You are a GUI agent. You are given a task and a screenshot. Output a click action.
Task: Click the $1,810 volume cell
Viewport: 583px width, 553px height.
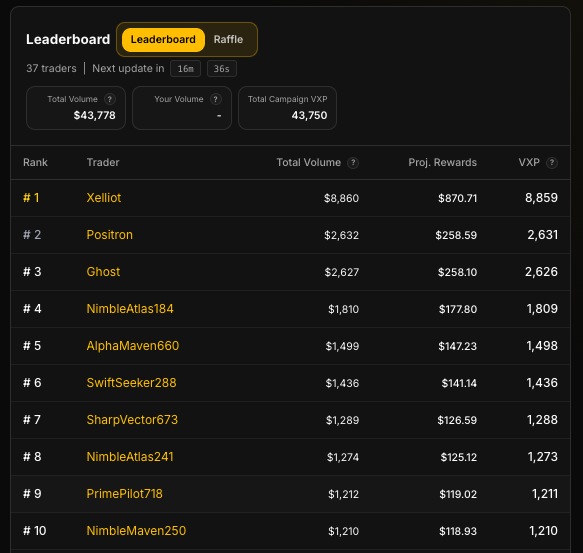coord(344,309)
